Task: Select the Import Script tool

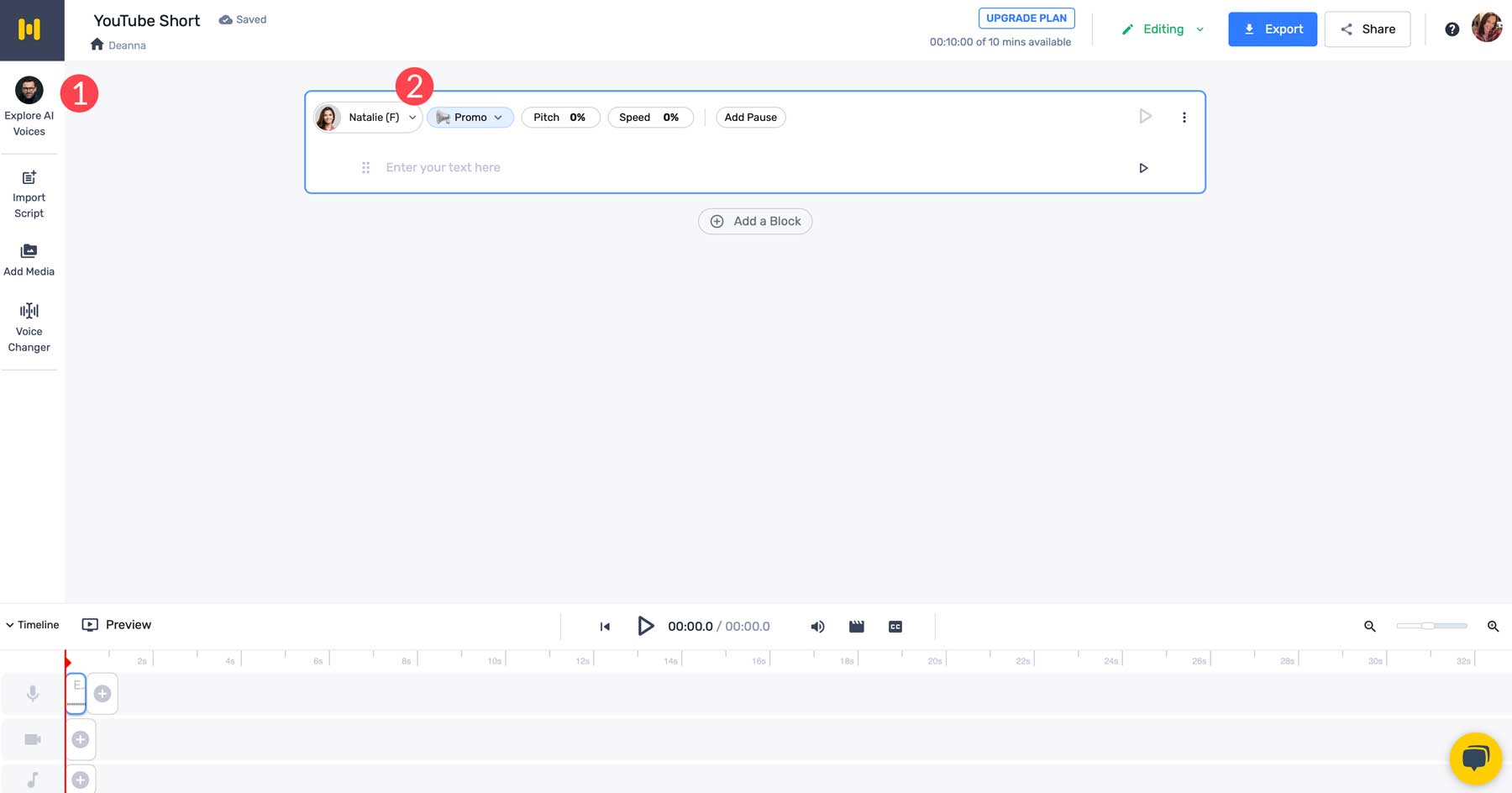Action: (x=29, y=193)
